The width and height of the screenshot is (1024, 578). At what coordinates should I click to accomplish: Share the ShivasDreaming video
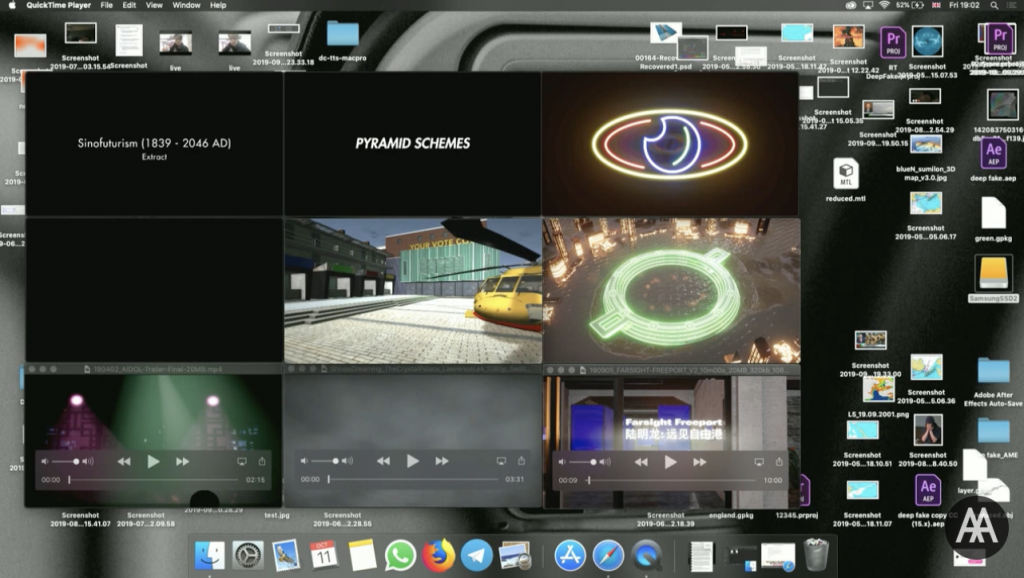tap(521, 461)
